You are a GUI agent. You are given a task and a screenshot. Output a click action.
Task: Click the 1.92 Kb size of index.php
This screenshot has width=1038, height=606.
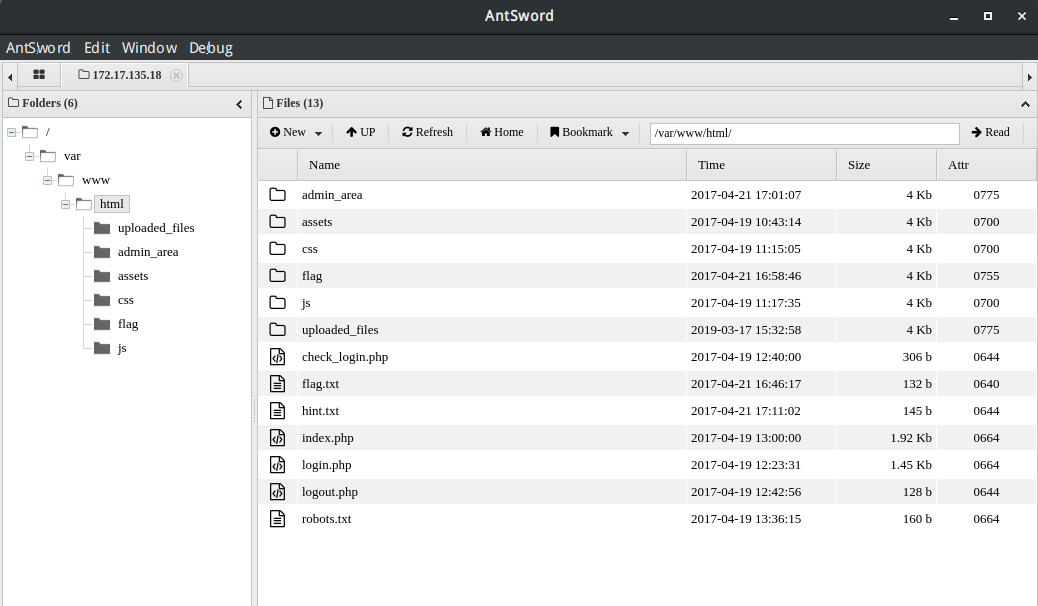911,438
